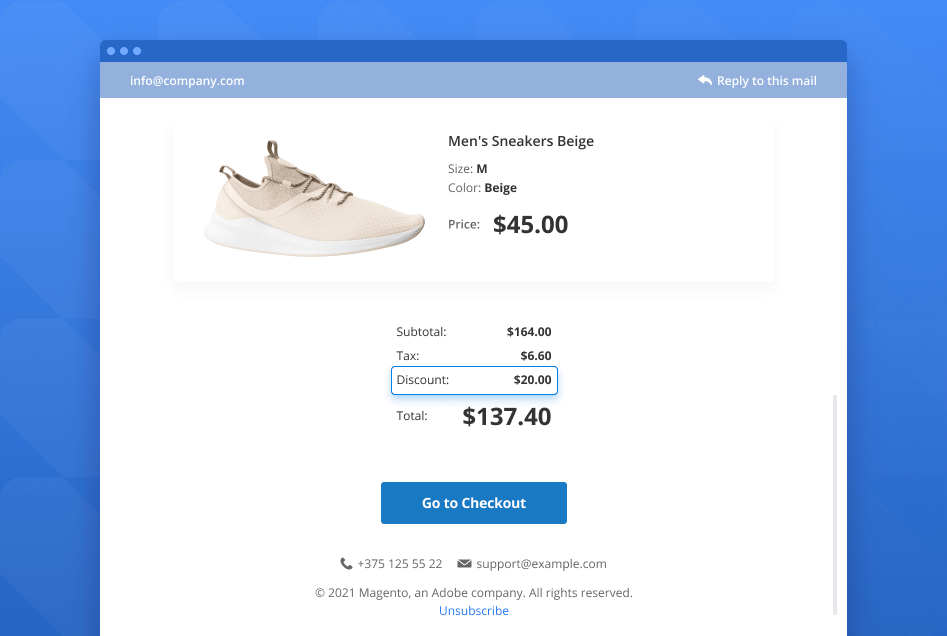This screenshot has height=636, width=947.
Task: Click the support@example.com email address
Action: click(541, 564)
